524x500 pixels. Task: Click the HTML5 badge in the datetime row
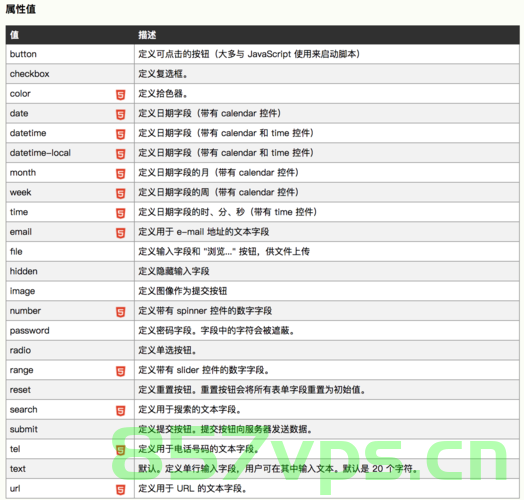(x=121, y=134)
